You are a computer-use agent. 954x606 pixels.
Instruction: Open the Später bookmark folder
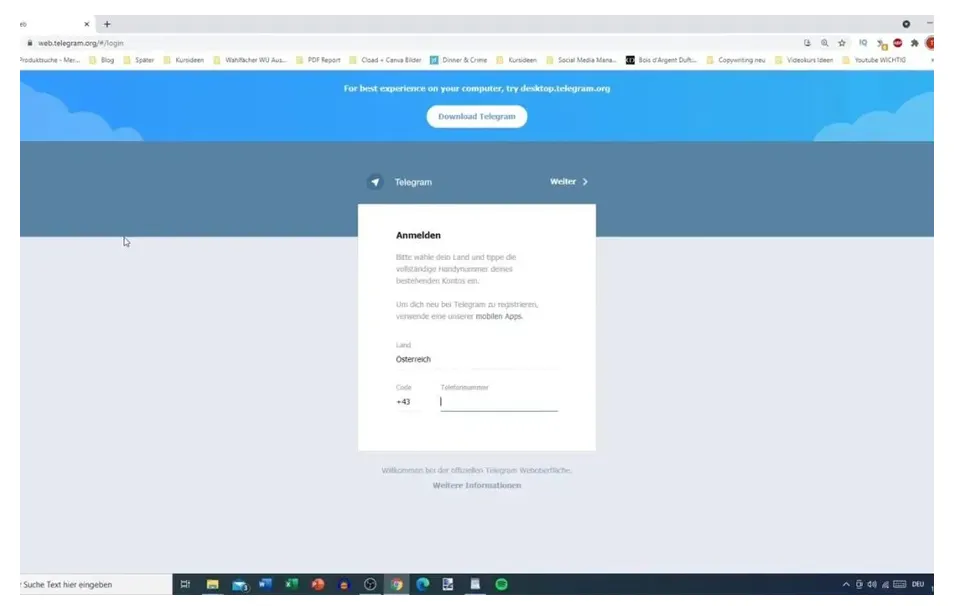pos(139,60)
